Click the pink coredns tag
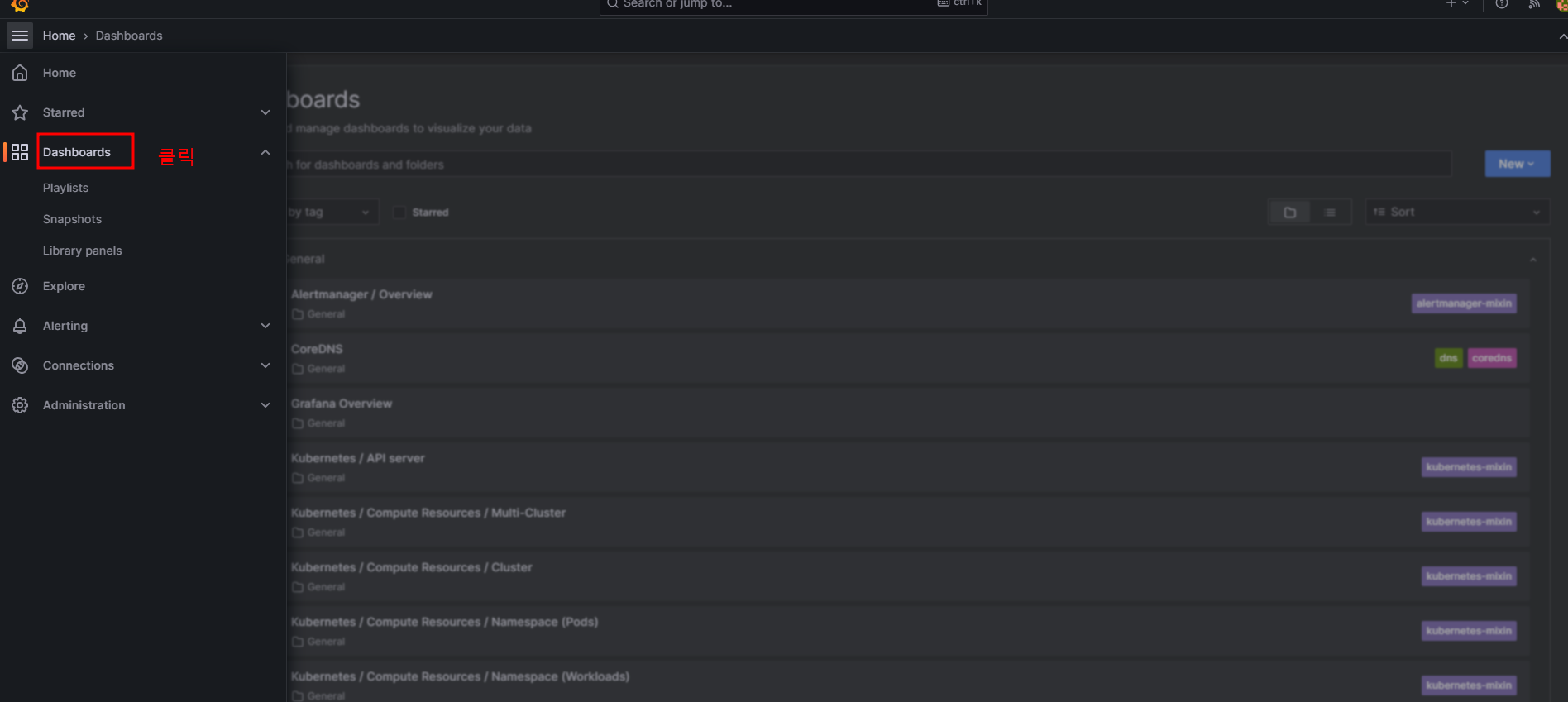Image resolution: width=1568 pixels, height=702 pixels. click(x=1492, y=358)
